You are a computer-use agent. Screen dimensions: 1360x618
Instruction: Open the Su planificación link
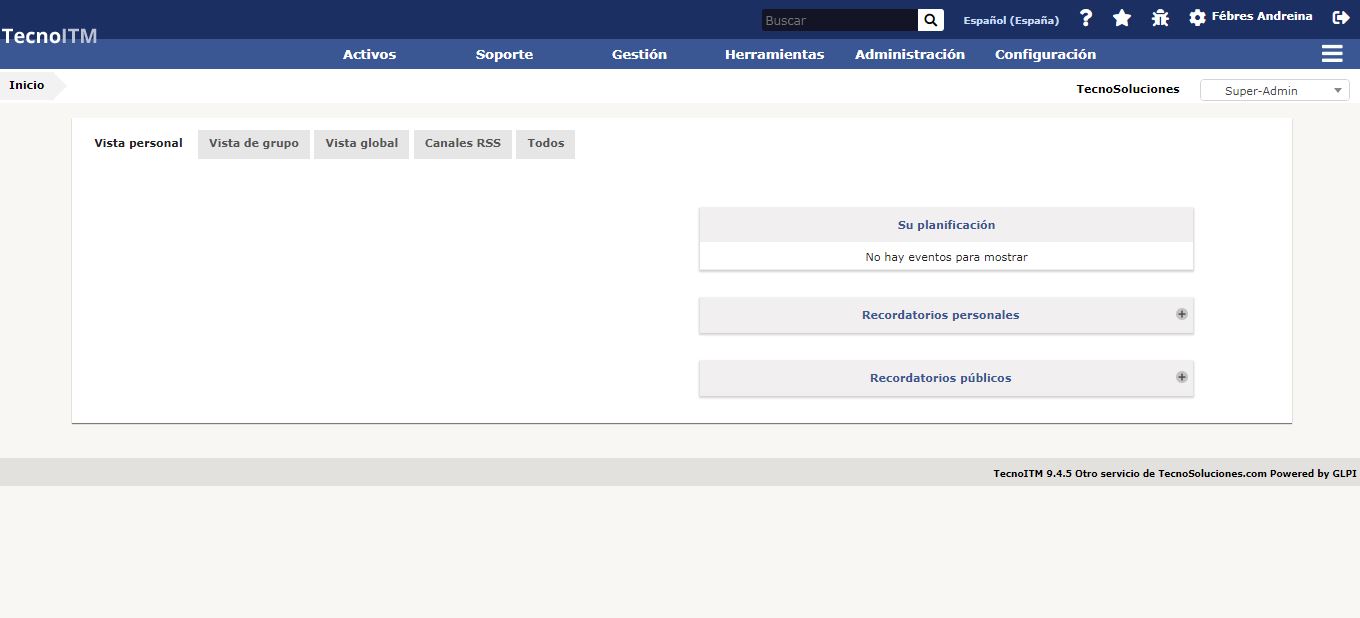(x=946, y=225)
